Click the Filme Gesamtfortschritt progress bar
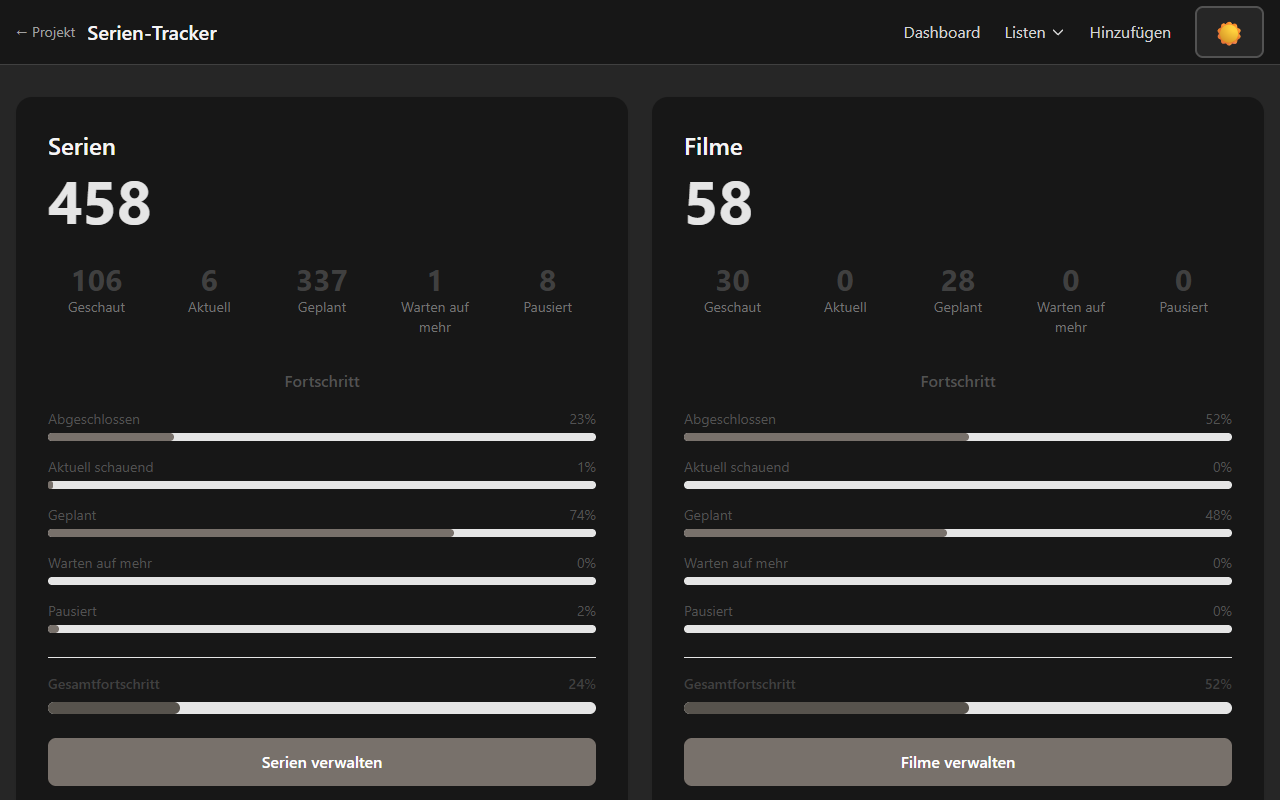The height and width of the screenshot is (800, 1280). [958, 708]
